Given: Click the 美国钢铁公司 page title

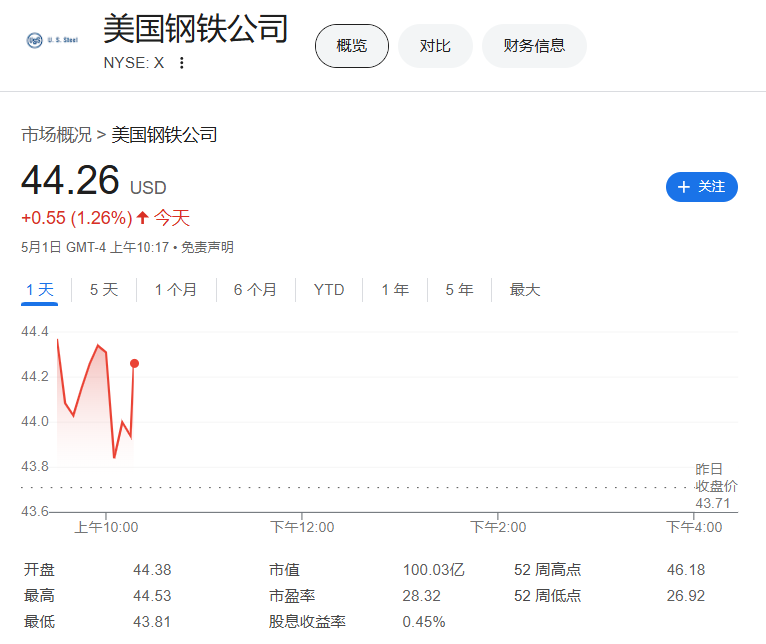Looking at the screenshot, I should [195, 29].
